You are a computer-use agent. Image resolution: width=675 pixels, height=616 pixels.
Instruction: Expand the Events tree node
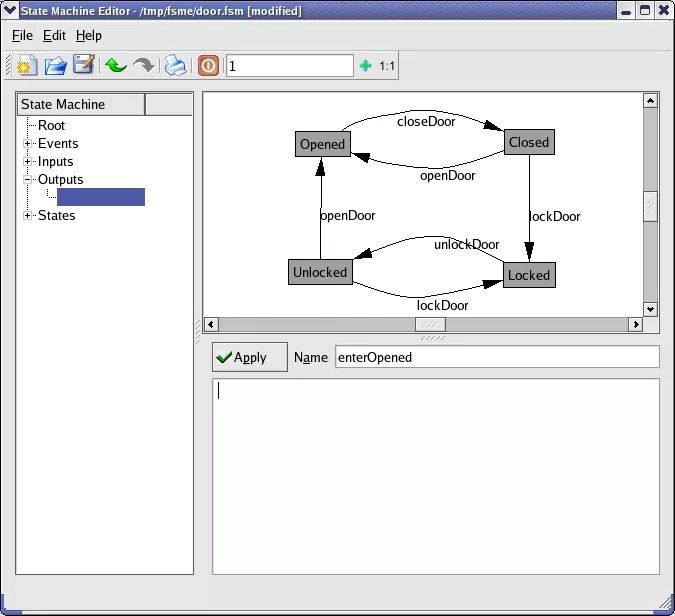click(28, 143)
